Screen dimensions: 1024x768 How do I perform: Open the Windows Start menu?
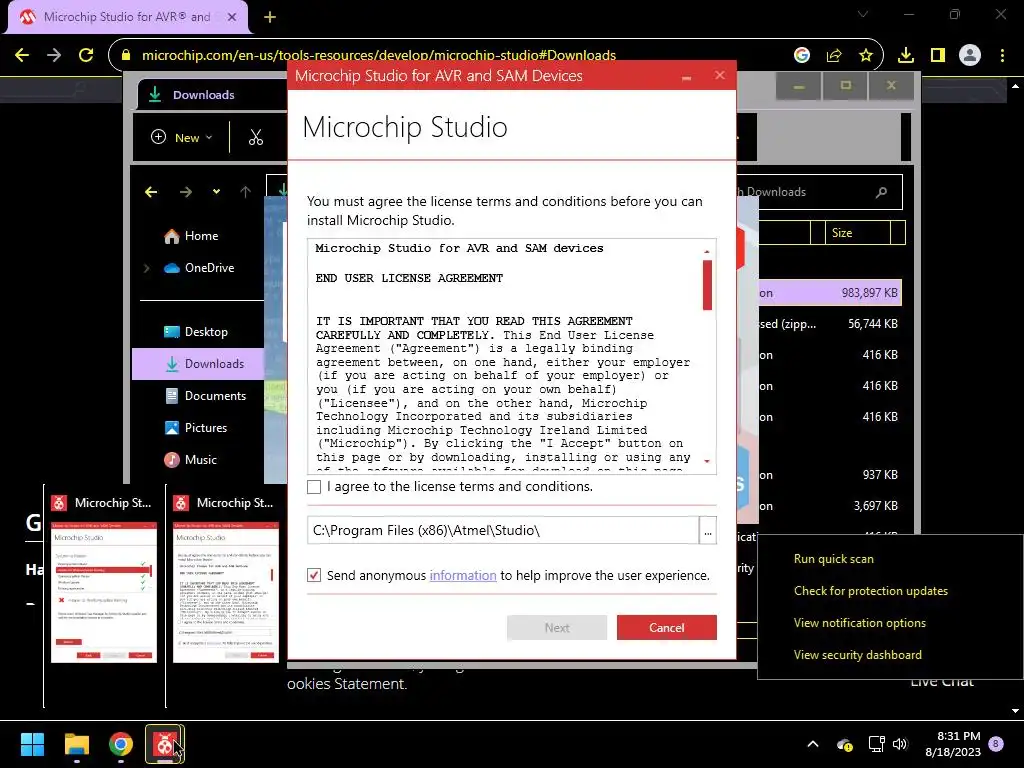32,744
